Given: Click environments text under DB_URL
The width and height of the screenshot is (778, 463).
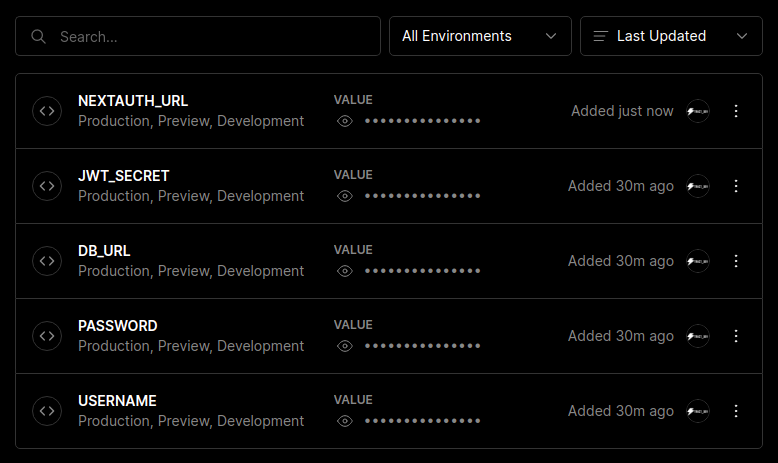Looking at the screenshot, I should [191, 271].
